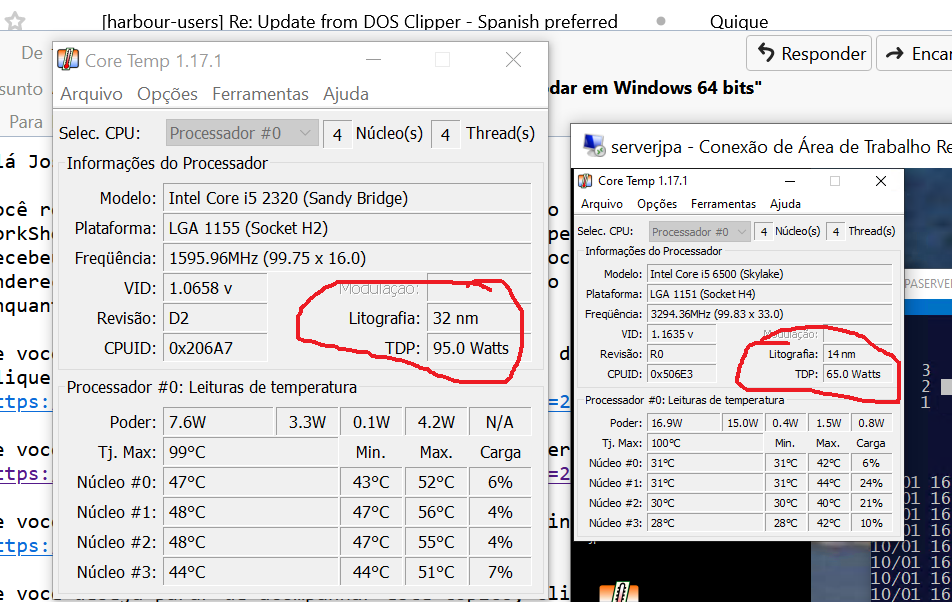This screenshot has width=952, height=602.
Task: Open Opções menu in the small Core Temp window
Action: [x=657, y=204]
